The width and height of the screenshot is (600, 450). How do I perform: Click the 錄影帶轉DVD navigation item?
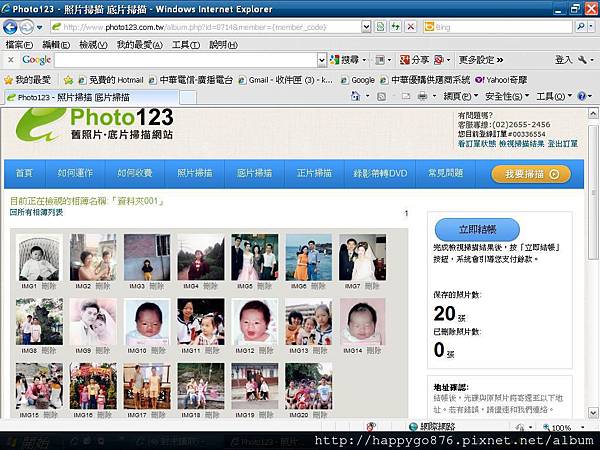tap(380, 173)
